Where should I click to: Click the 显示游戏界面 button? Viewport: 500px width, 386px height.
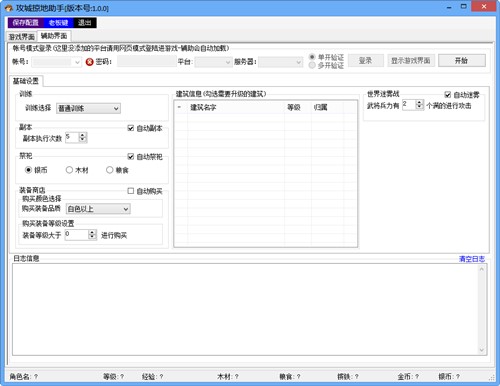coord(411,61)
